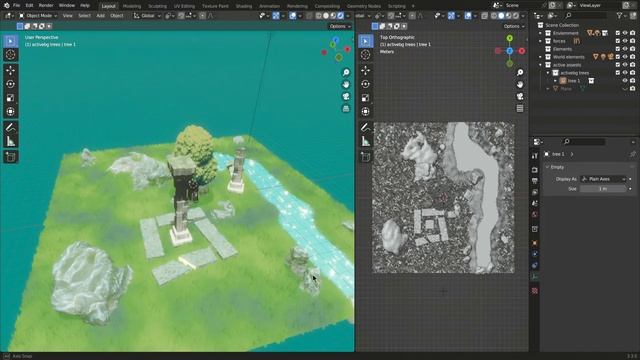Select the Move tool in left viewport
Viewport: 640px width, 360px height.
[x=11, y=70]
